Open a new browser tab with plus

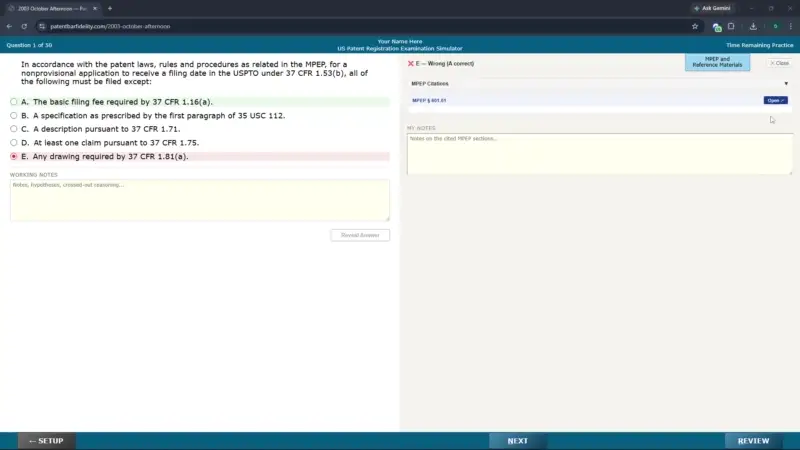[110, 8]
